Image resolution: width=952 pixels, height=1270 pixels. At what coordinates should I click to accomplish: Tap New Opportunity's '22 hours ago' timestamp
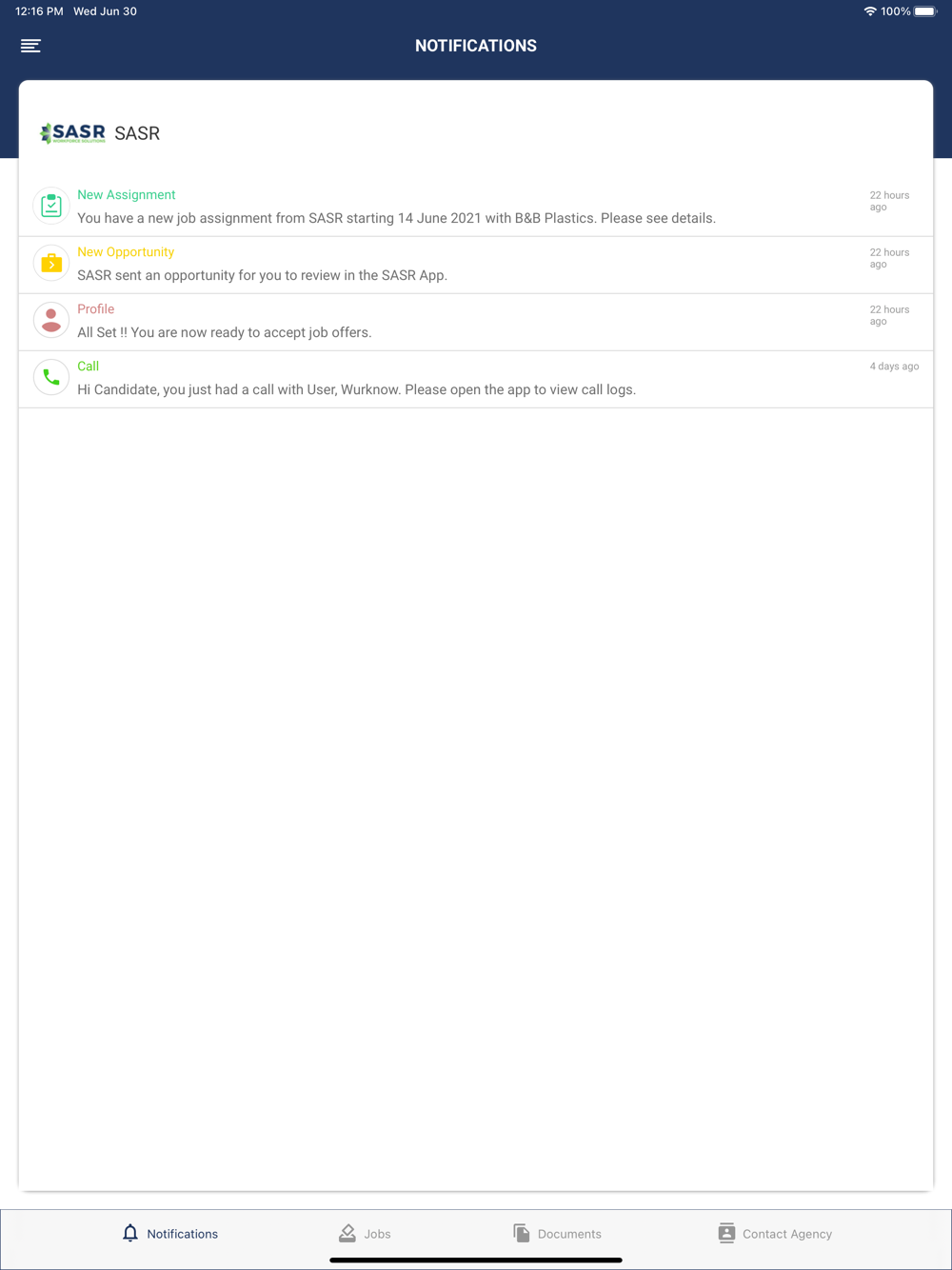(889, 258)
